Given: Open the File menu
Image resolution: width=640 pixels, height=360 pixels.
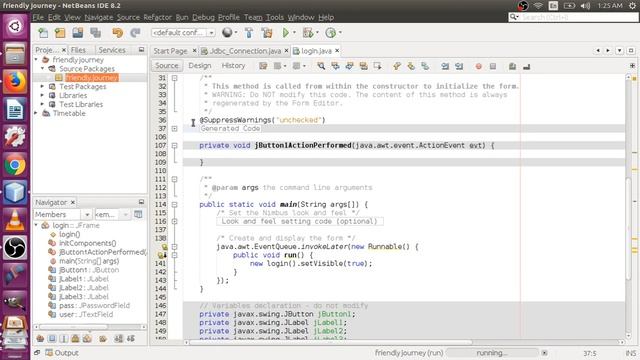Looking at the screenshot, I should pyautogui.click(x=38, y=17).
